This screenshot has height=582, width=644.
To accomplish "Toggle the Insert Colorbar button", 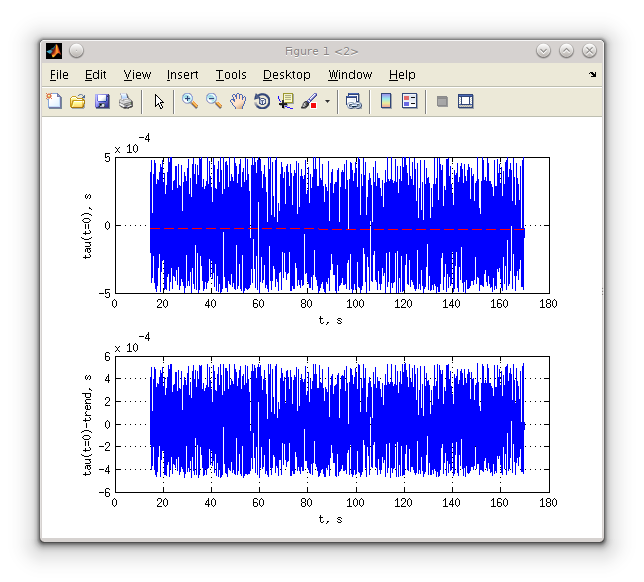I will pos(385,101).
